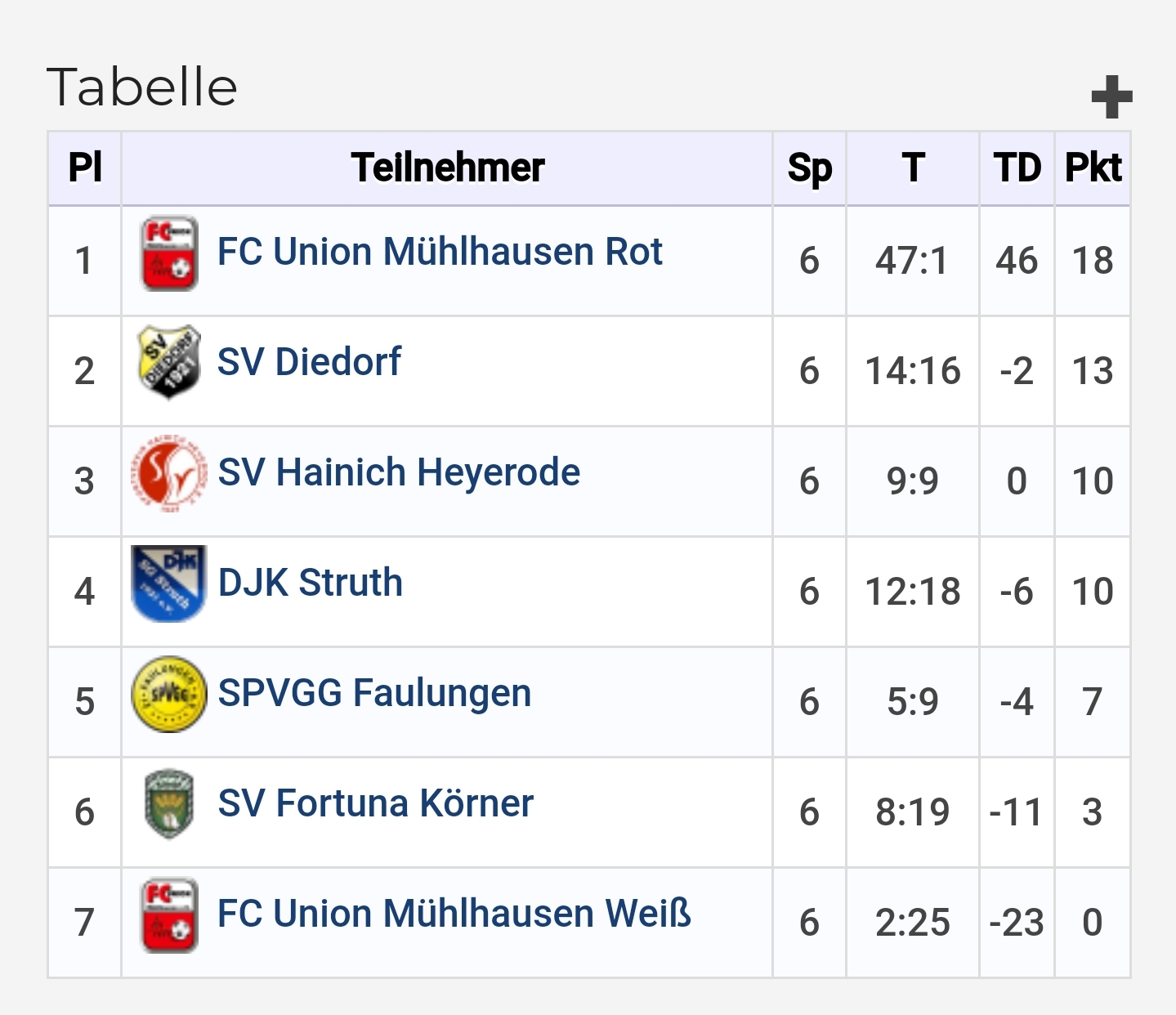Click the SV Diedorf club logo

[168, 362]
